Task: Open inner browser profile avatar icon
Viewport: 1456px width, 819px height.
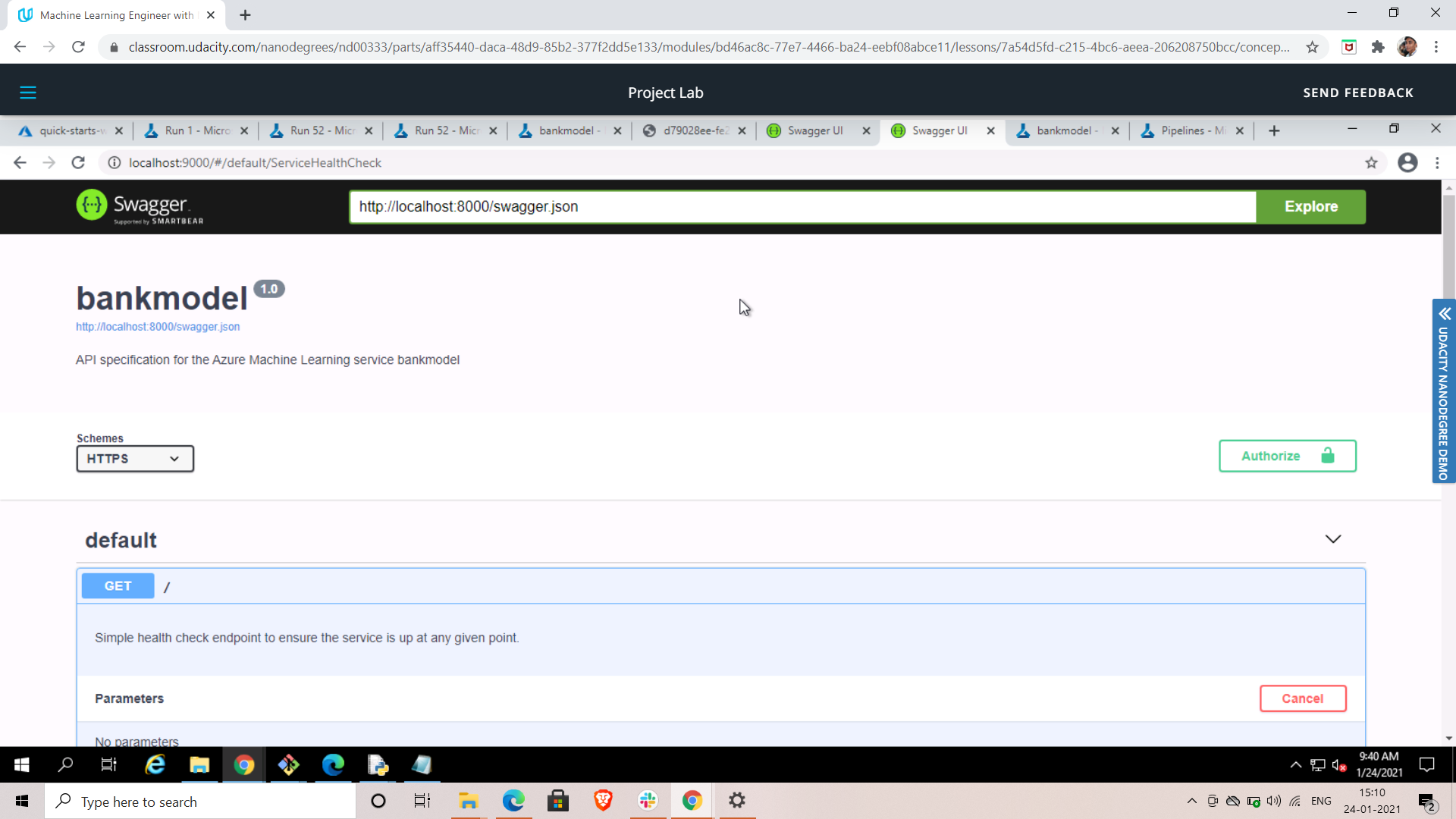Action: pyautogui.click(x=1407, y=162)
